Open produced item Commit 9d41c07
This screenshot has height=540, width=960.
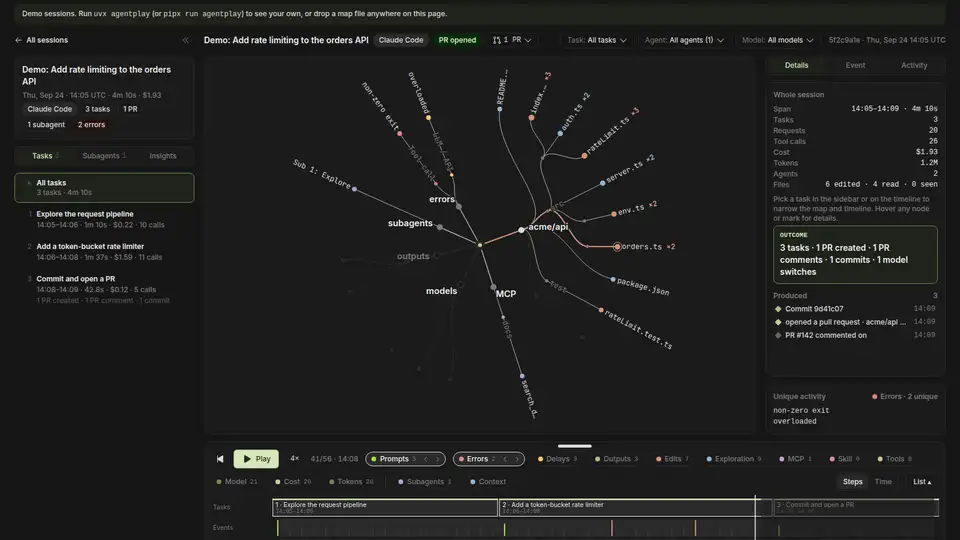[855, 309]
